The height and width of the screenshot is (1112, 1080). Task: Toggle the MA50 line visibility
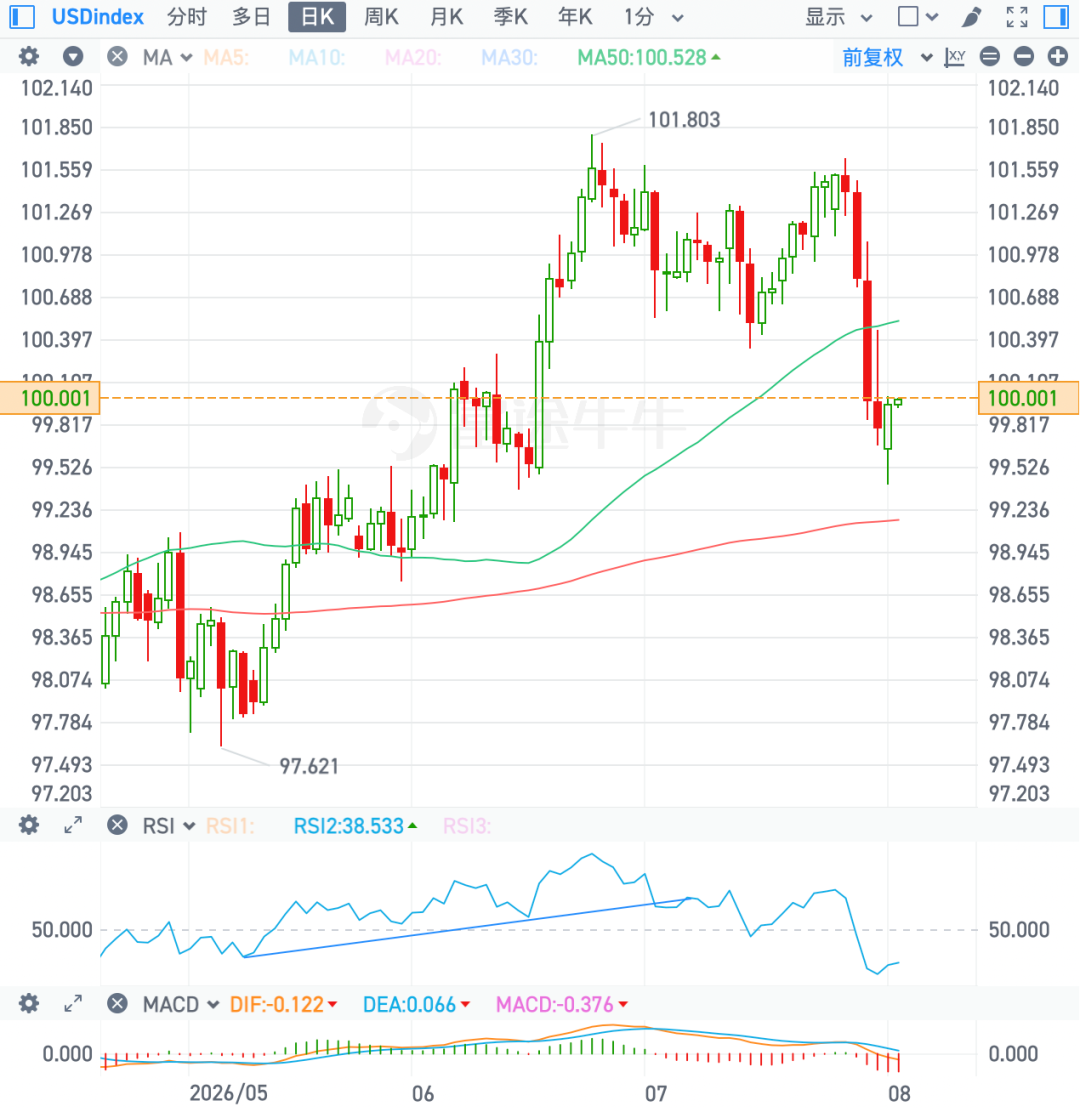648,57
